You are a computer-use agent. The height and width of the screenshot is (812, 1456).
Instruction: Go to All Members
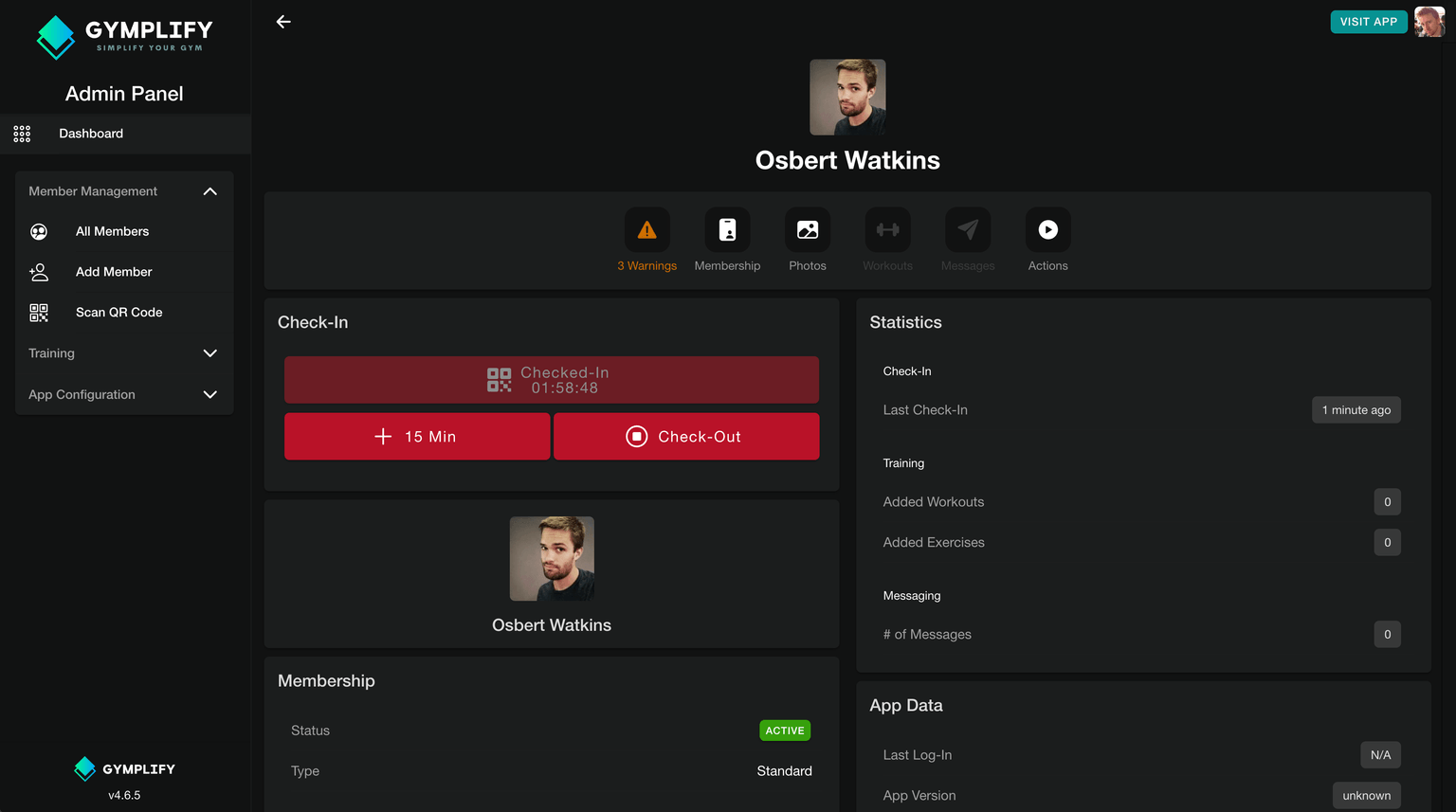coord(112,231)
